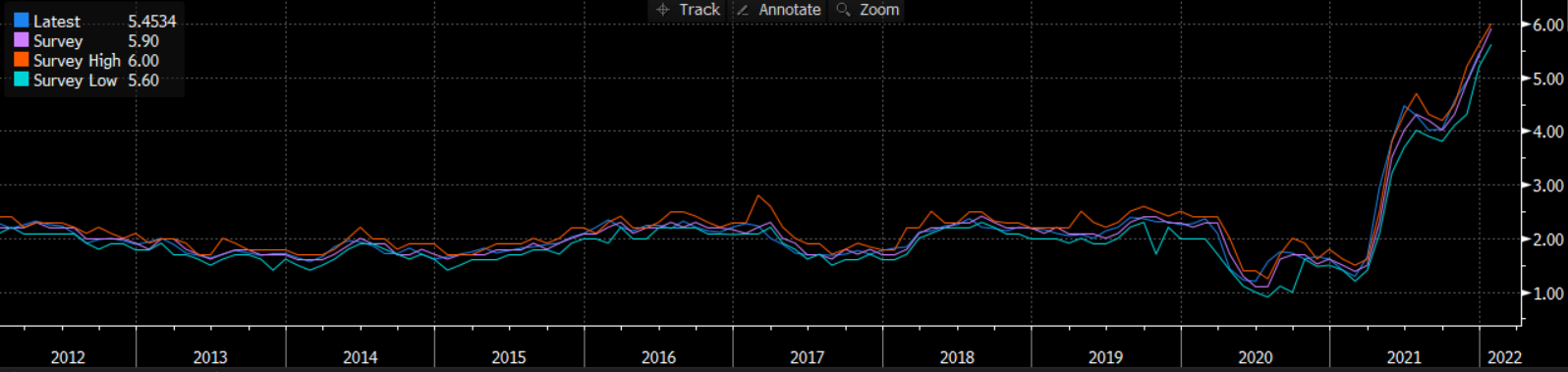This screenshot has width=1568, height=372.
Task: Click the 1.00 y-axis tick label
Action: click(1548, 293)
